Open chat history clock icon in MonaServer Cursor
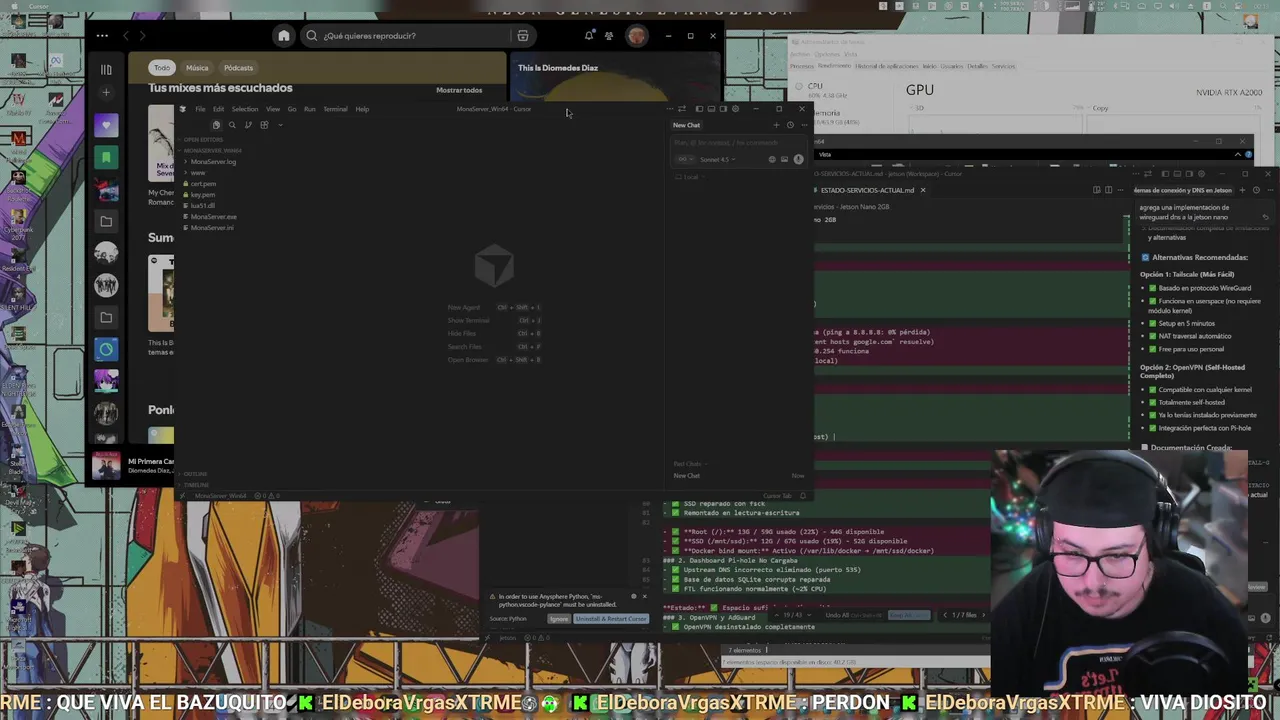Viewport: 1280px width, 720px height. pos(790,125)
